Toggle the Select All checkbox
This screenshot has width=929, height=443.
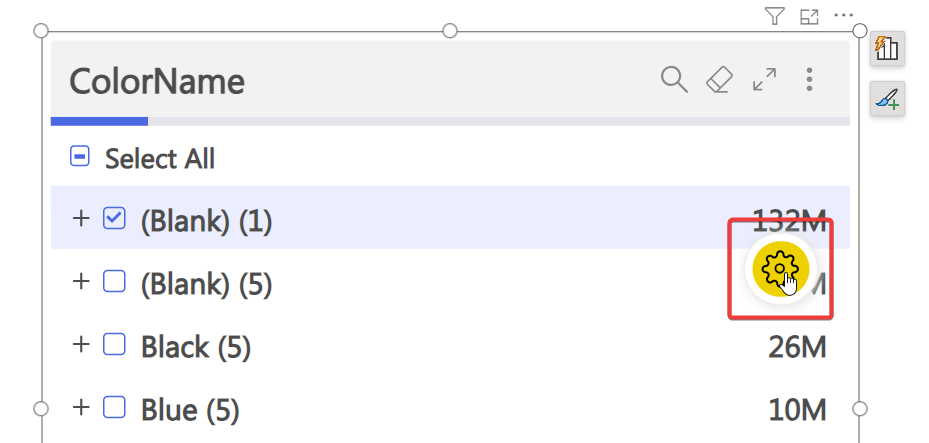[80, 157]
